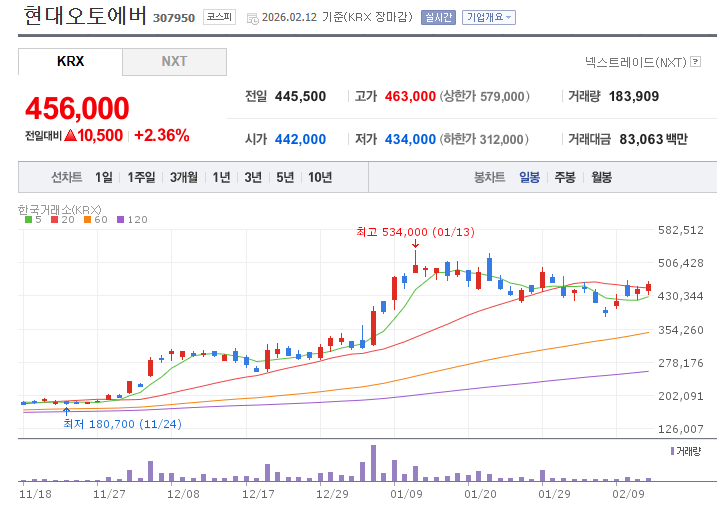Click the 한국거래소(KRX) chart caption
This screenshot has height=521, width=717.
coord(59,209)
